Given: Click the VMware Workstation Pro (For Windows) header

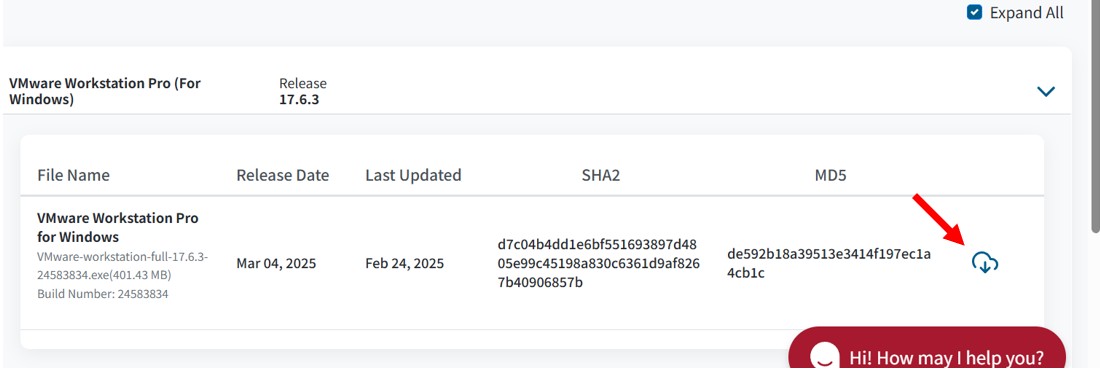Looking at the screenshot, I should coord(105,91).
